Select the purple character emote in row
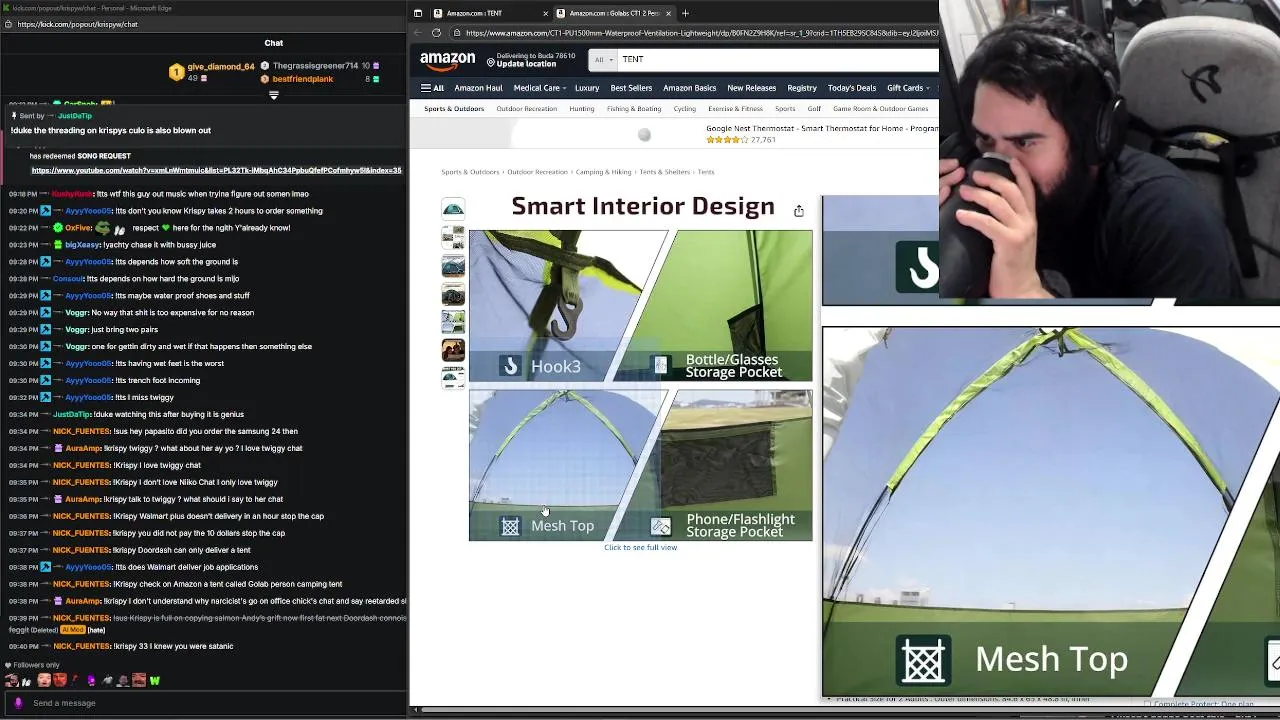 coord(91,681)
